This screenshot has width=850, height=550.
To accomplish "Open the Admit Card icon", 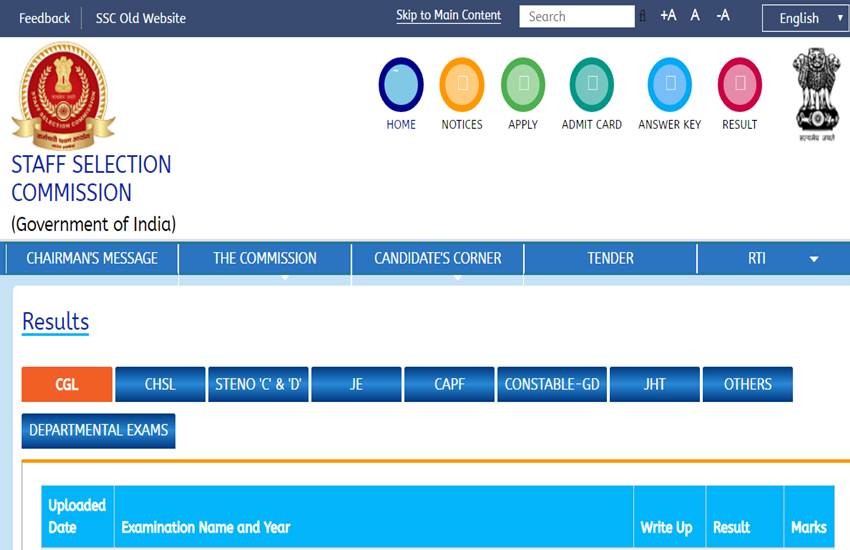I will point(591,85).
